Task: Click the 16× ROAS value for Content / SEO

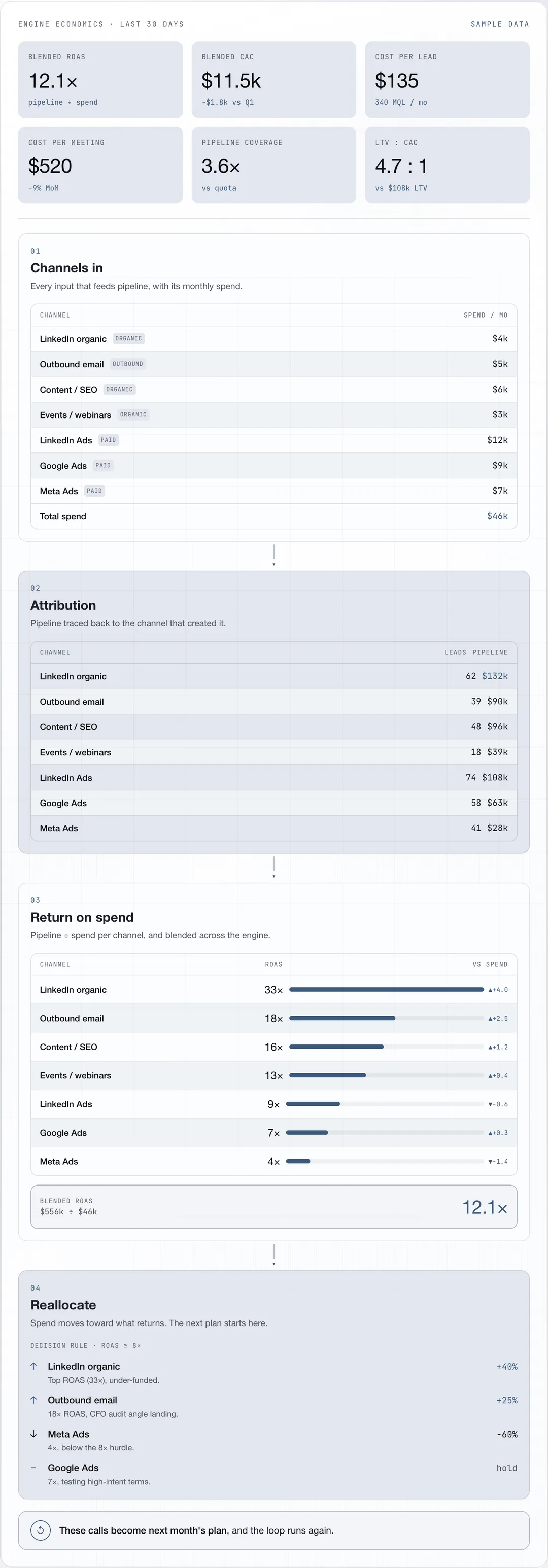Action: coord(273,1047)
